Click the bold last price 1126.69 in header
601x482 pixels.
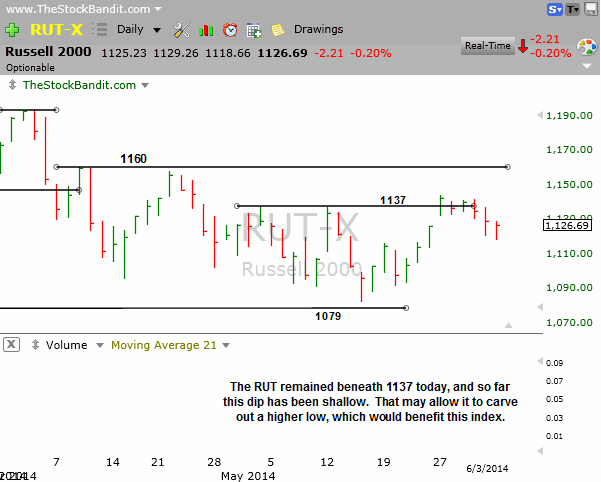point(282,53)
